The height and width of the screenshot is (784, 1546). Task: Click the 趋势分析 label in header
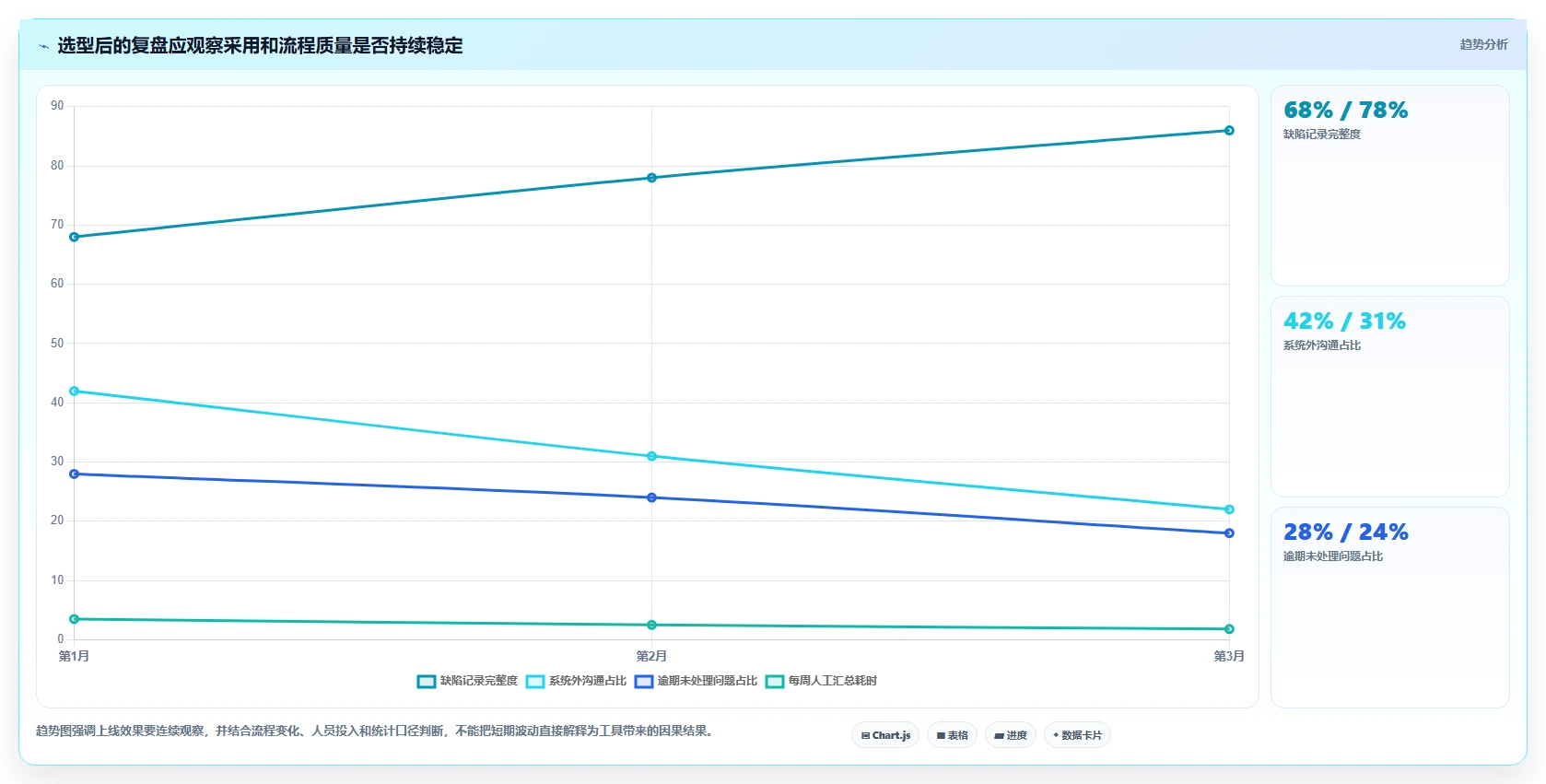[1483, 44]
